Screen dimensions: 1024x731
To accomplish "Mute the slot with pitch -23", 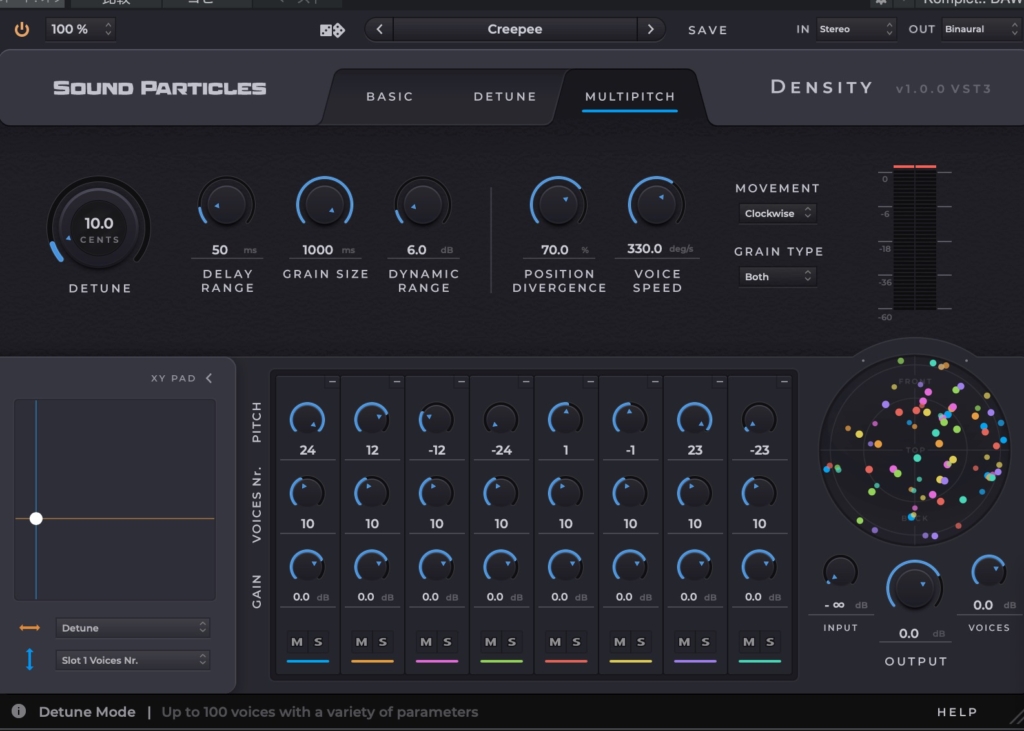I will click(750, 641).
